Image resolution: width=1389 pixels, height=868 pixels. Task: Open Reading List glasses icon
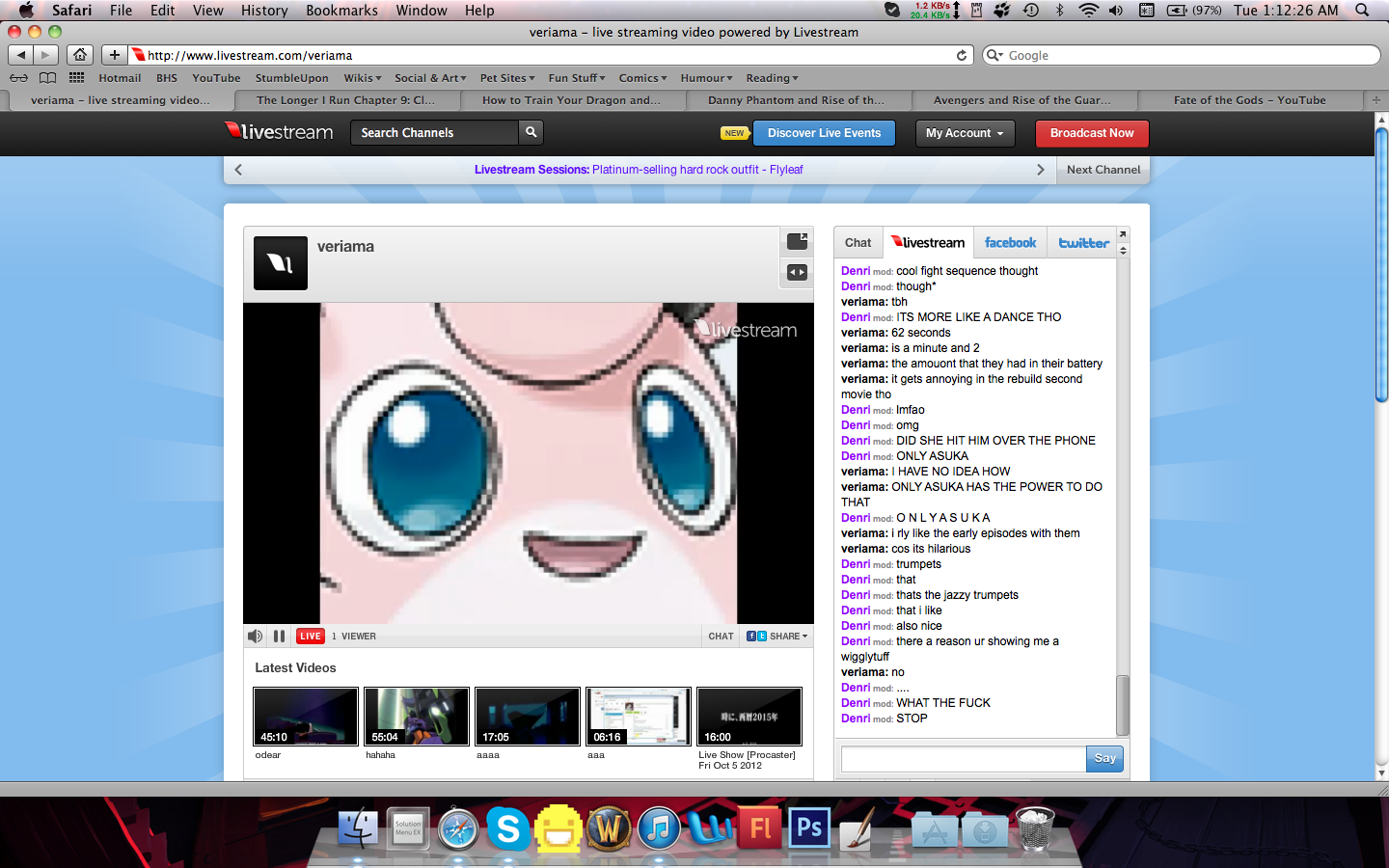pyautogui.click(x=19, y=78)
